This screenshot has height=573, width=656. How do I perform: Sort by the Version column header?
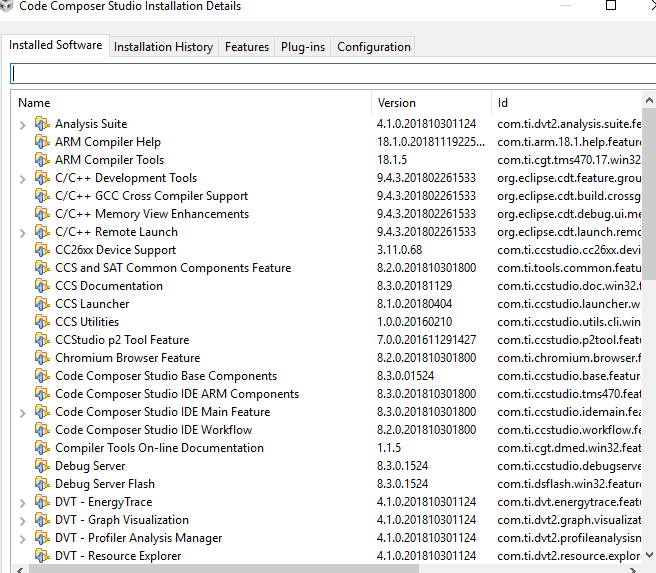(x=431, y=103)
